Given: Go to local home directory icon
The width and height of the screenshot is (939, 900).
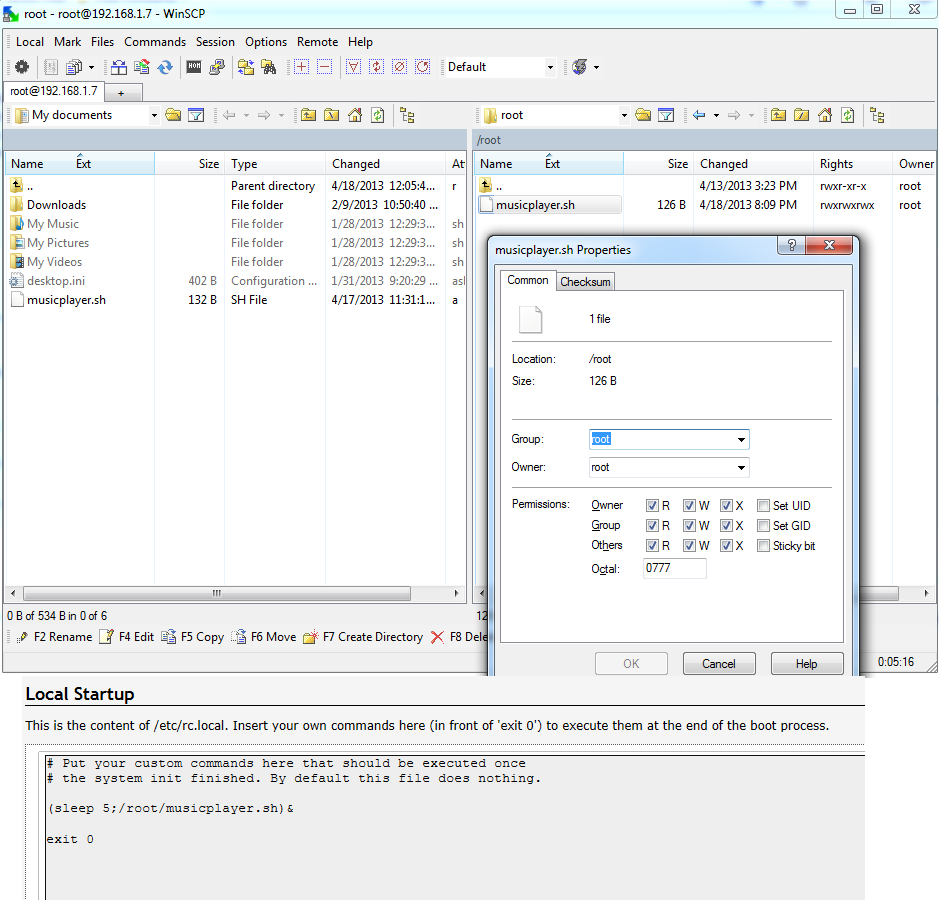Looking at the screenshot, I should (355, 115).
